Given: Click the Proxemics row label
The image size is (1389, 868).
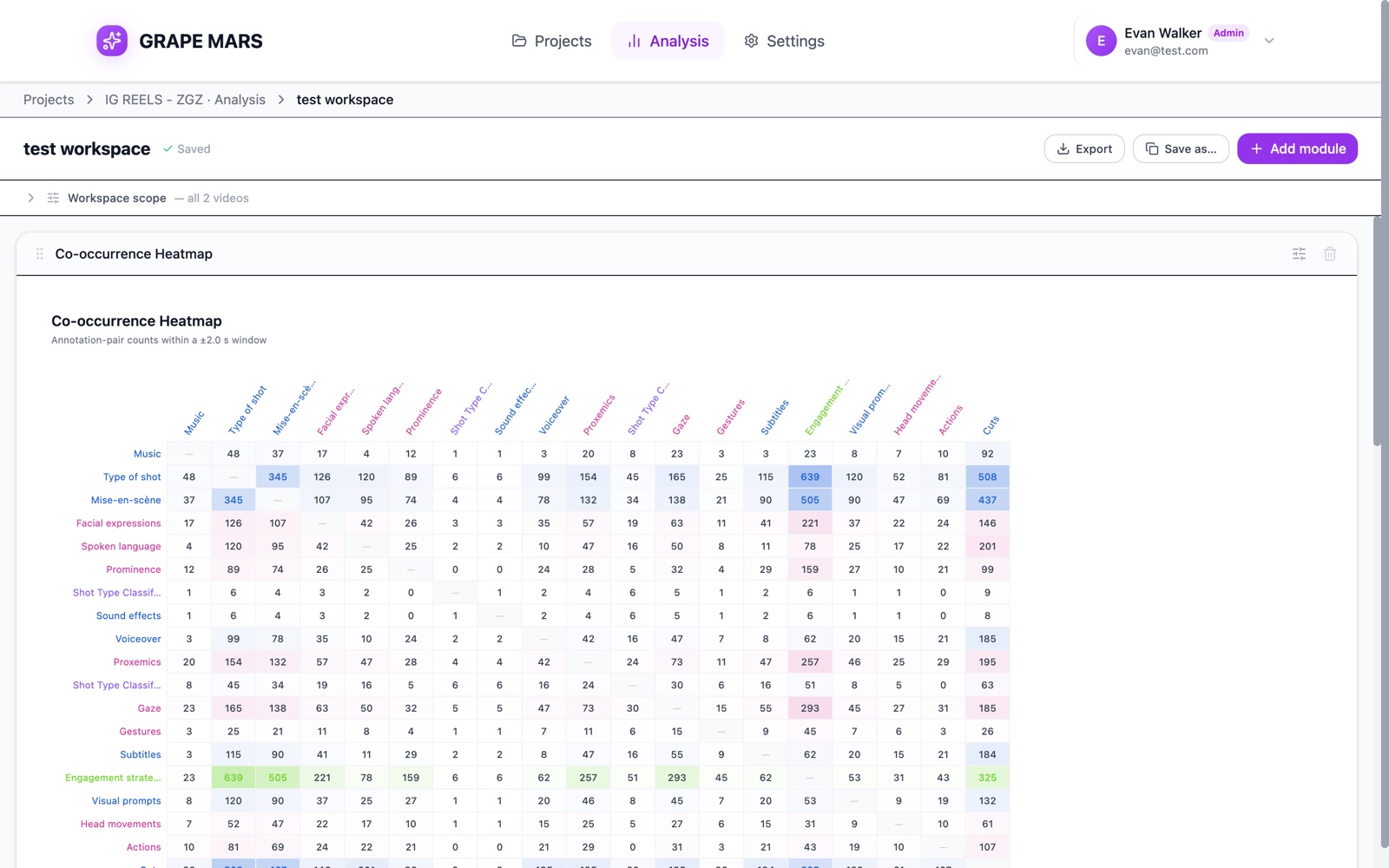Looking at the screenshot, I should coord(137,662).
